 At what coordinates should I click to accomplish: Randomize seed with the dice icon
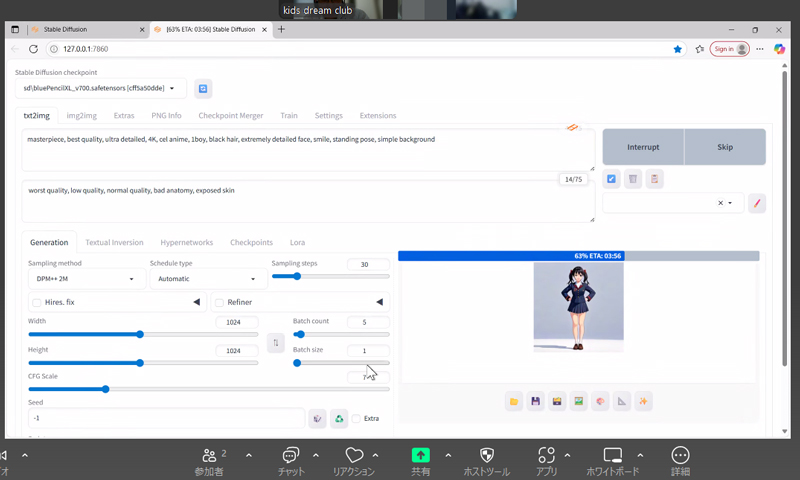coord(317,419)
